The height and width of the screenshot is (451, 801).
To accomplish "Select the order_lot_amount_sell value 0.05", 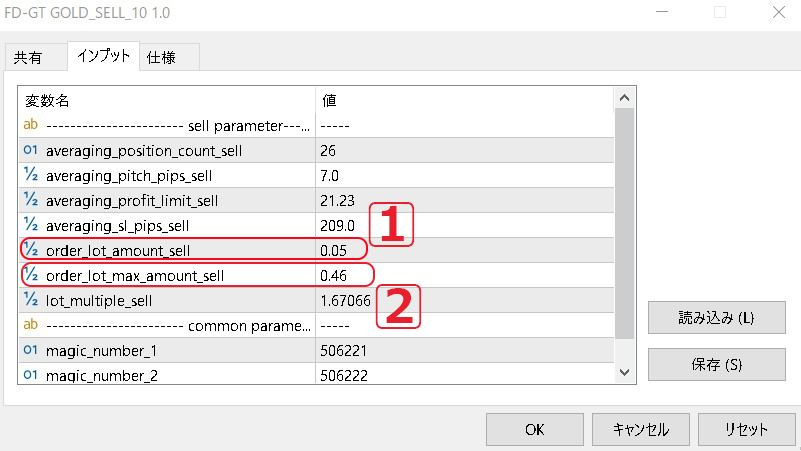I will coord(335,250).
